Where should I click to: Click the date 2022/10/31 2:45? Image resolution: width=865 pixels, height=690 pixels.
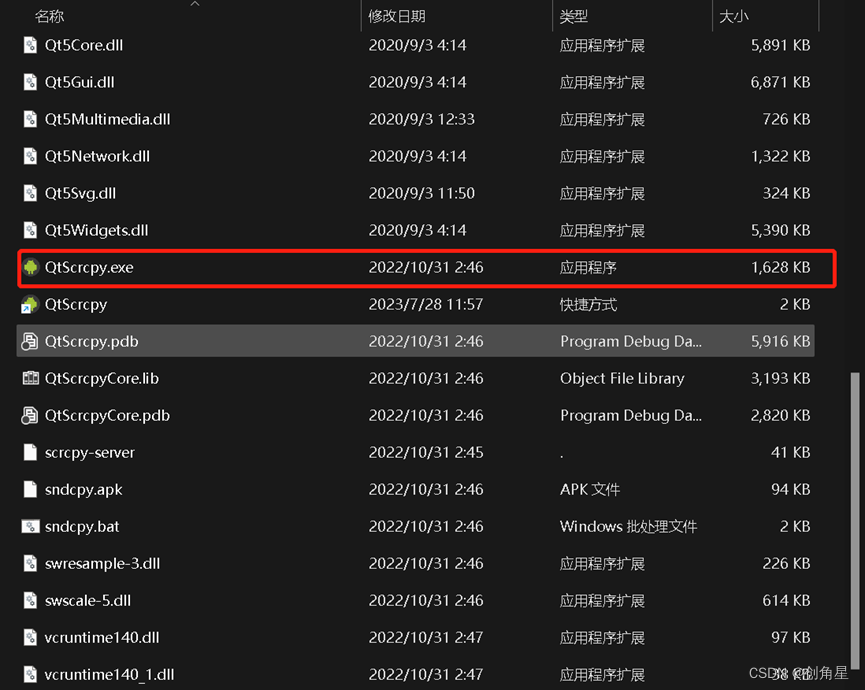click(x=426, y=452)
